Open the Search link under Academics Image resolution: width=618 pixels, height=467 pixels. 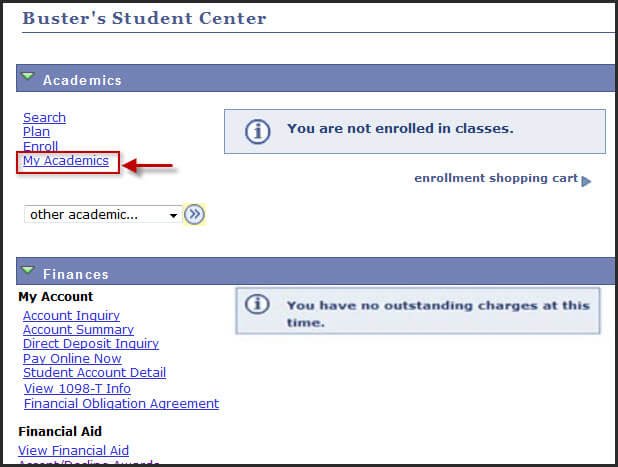[x=44, y=117]
